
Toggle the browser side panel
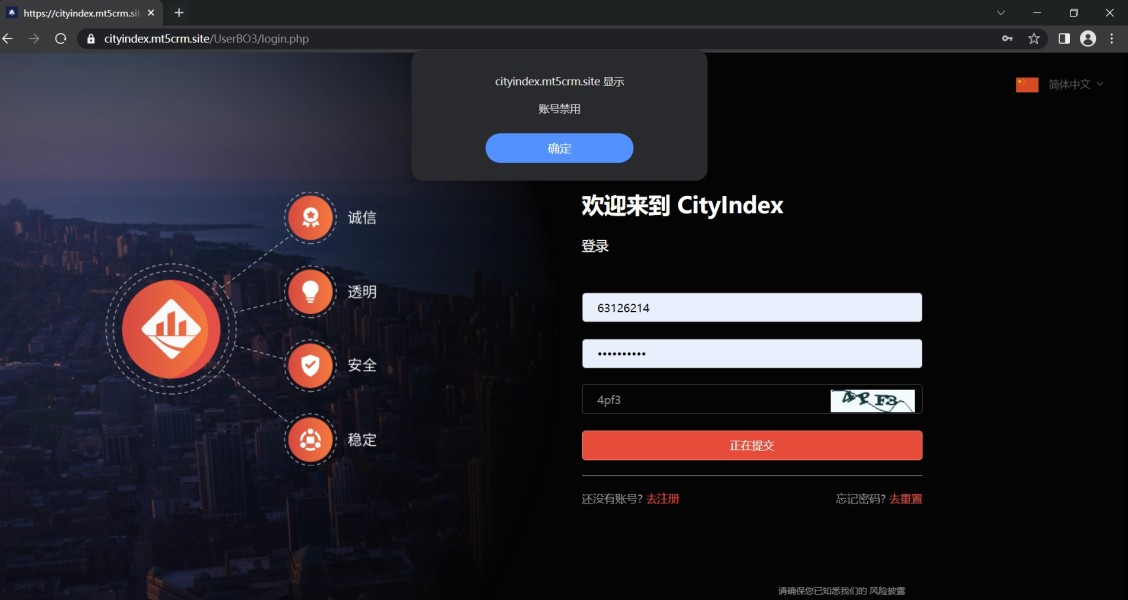(x=1064, y=39)
